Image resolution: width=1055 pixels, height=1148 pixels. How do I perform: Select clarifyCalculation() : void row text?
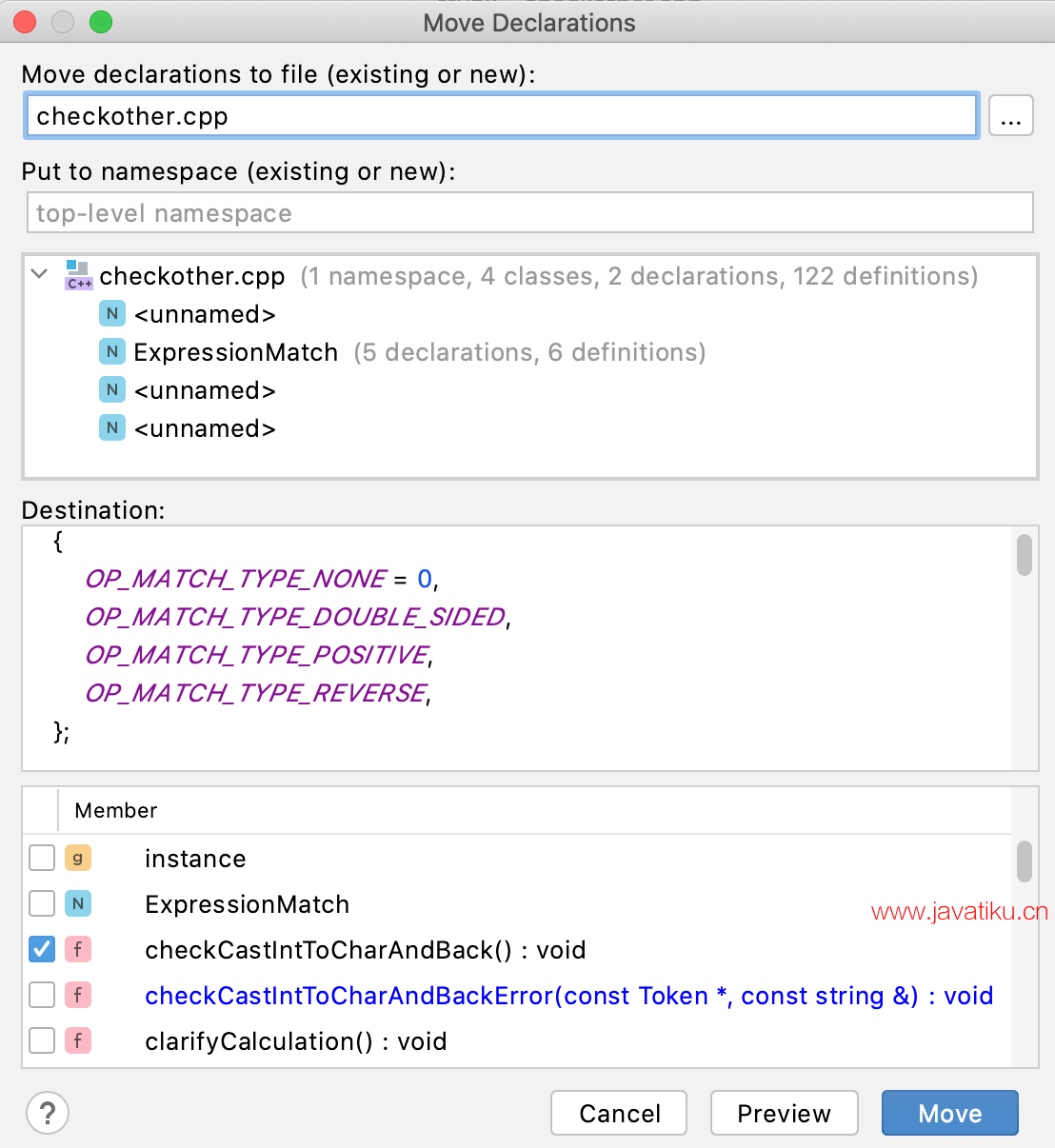tap(296, 1041)
